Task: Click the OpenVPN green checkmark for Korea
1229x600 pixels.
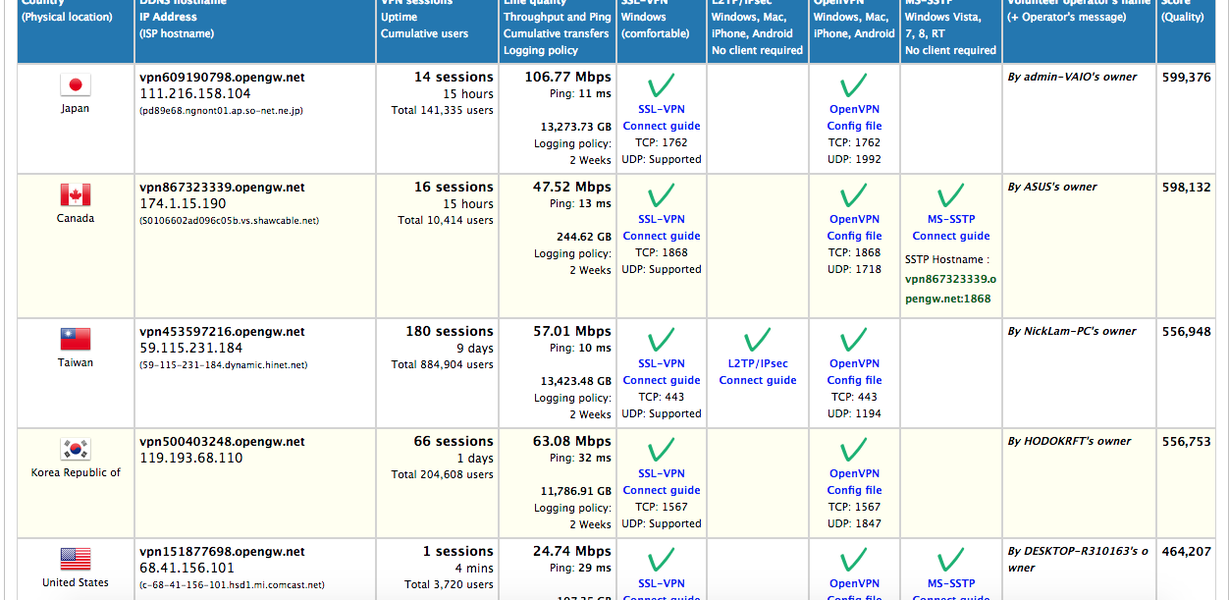Action: (854, 449)
